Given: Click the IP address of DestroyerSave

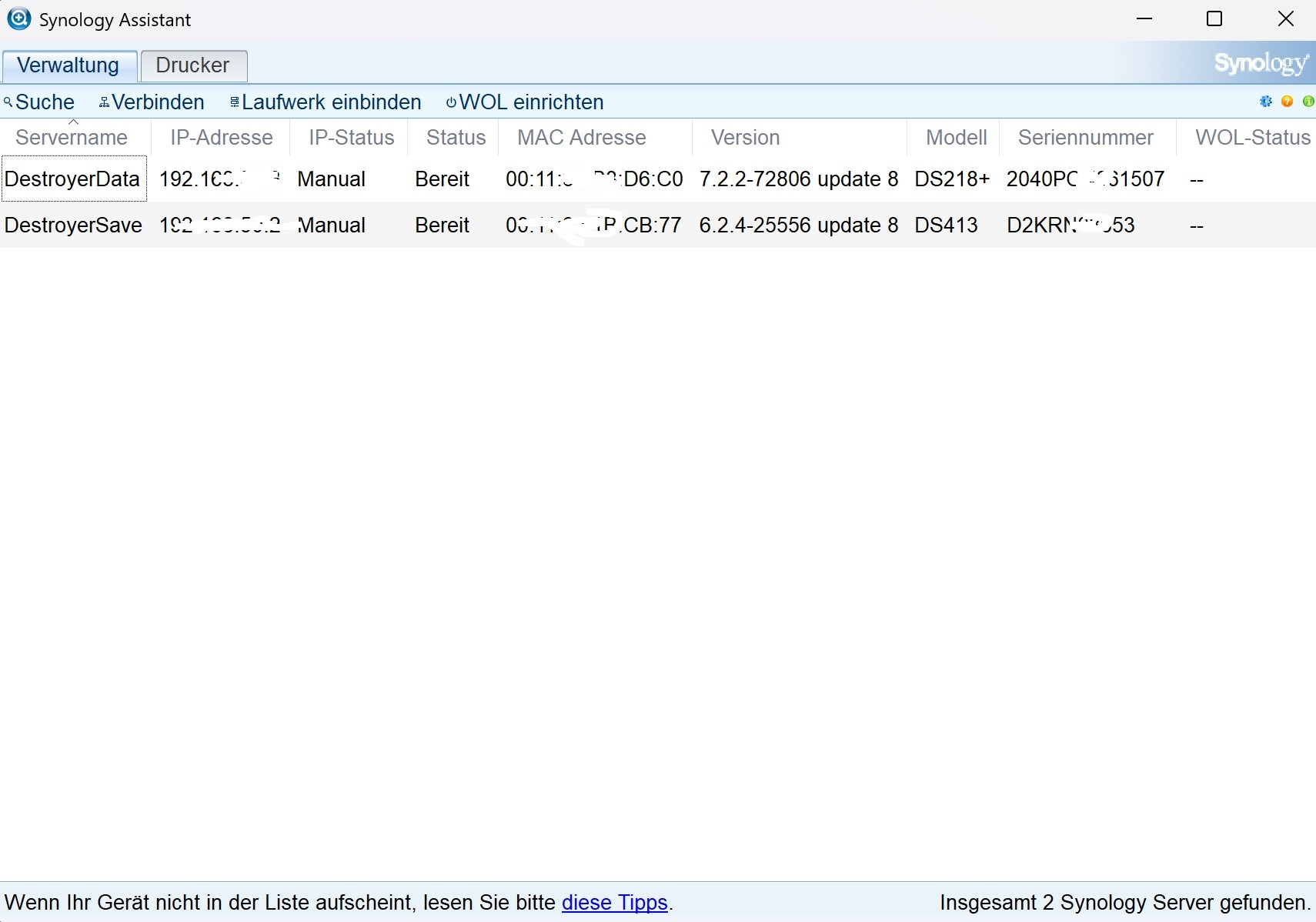Looking at the screenshot, I should pos(220,225).
